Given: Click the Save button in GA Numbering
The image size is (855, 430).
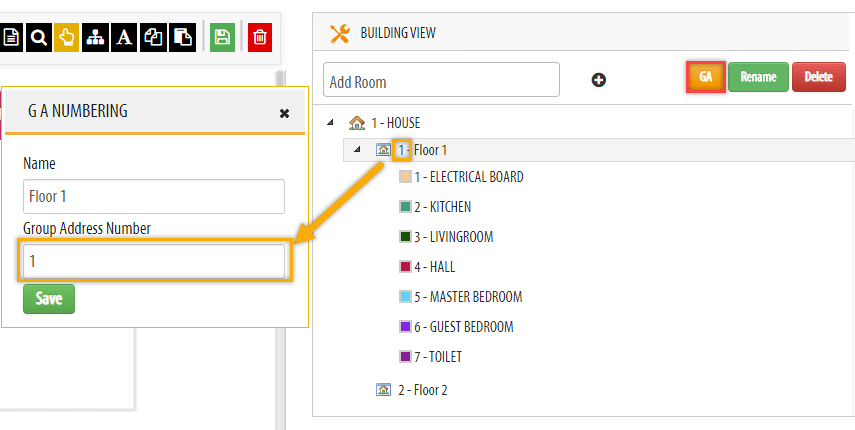Looking at the screenshot, I should point(49,299).
